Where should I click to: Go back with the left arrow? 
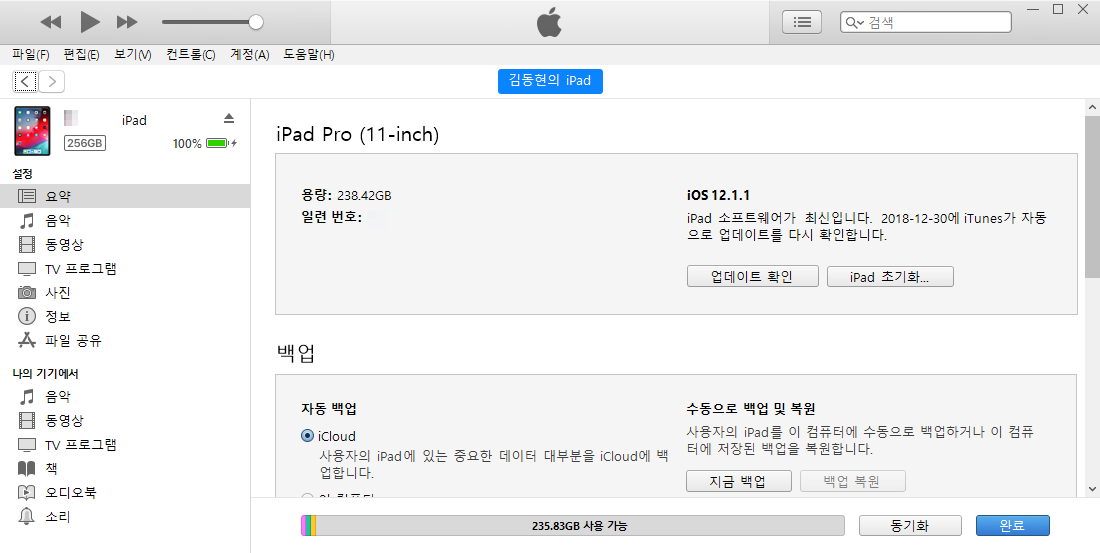(x=25, y=81)
